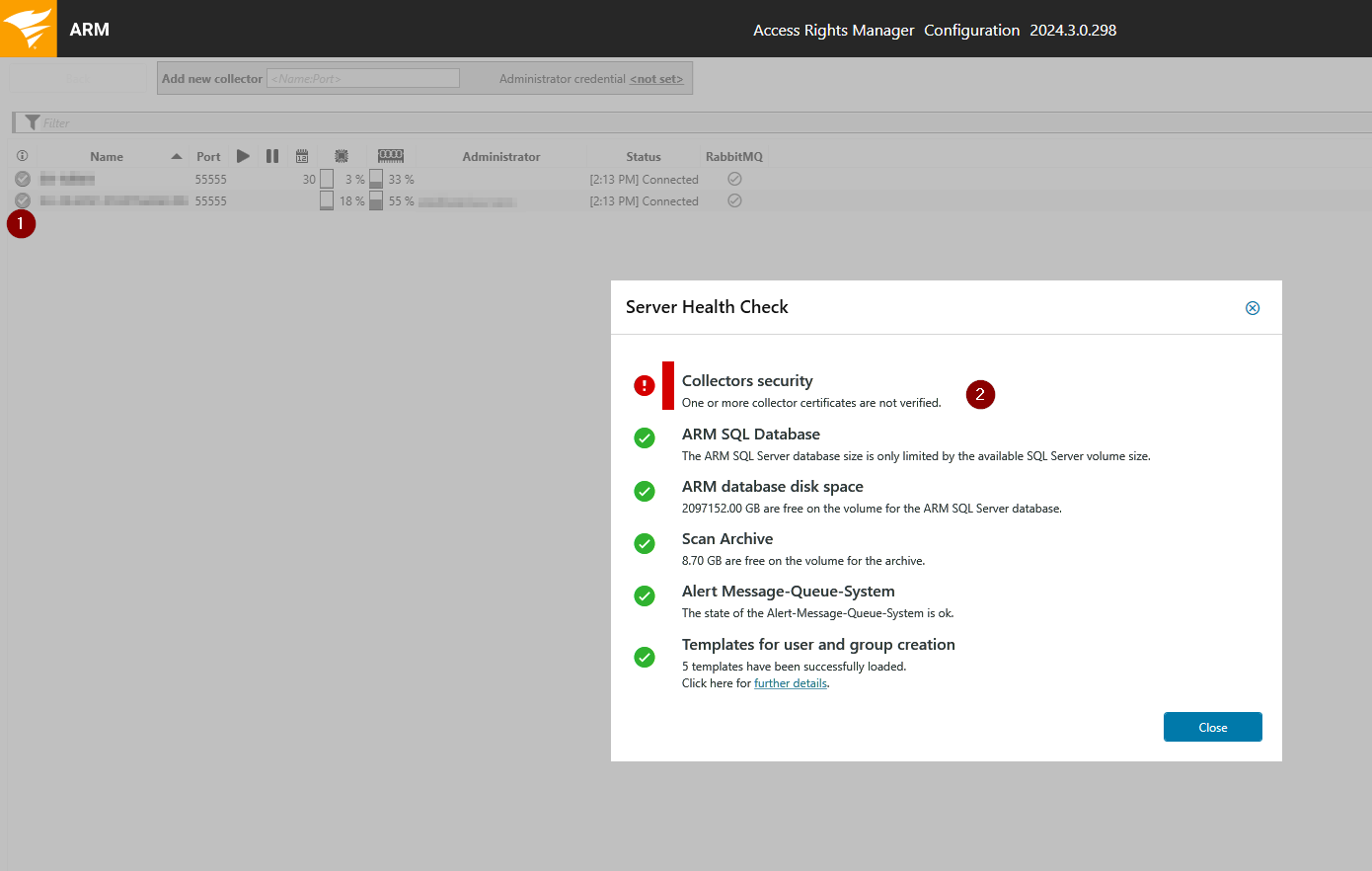Click the ARM application label
Viewport: 1372px width, 871px height.
tap(90, 29)
